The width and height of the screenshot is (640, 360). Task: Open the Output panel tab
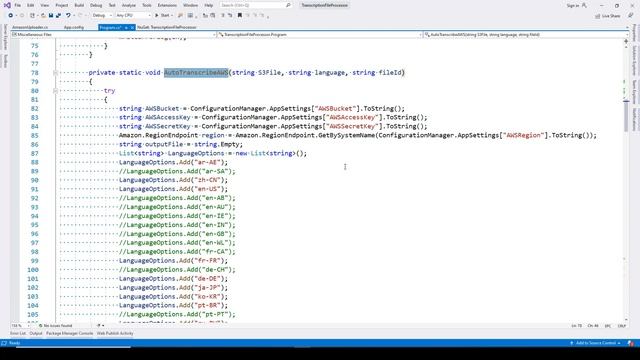coord(36,333)
